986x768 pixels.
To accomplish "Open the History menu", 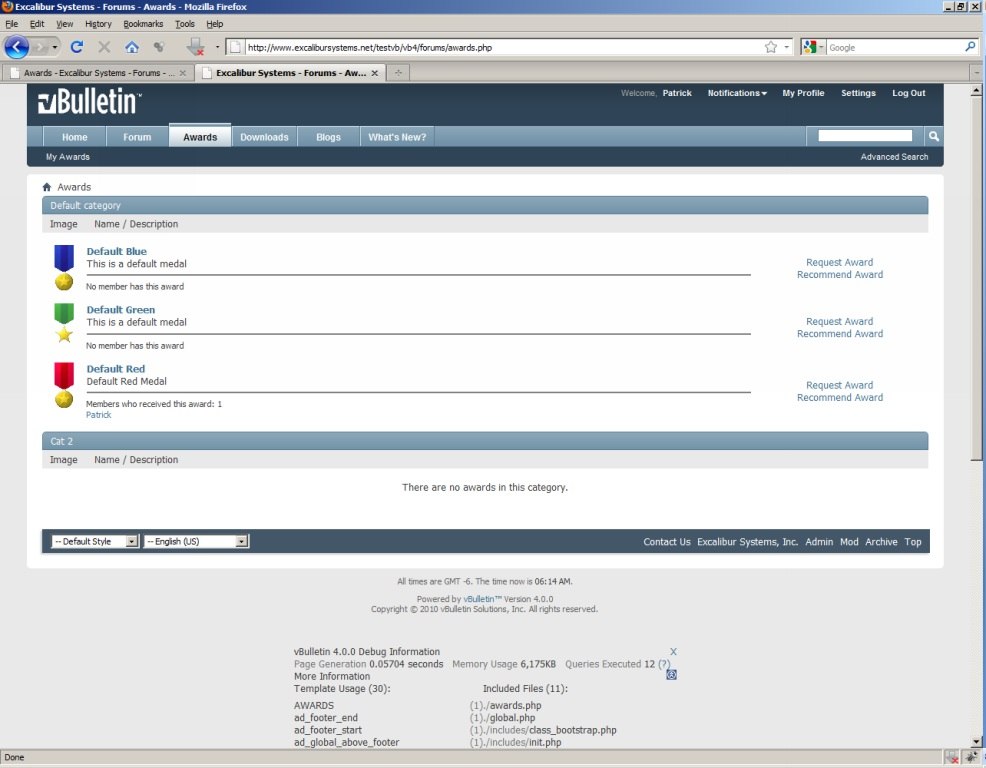I will coord(98,24).
